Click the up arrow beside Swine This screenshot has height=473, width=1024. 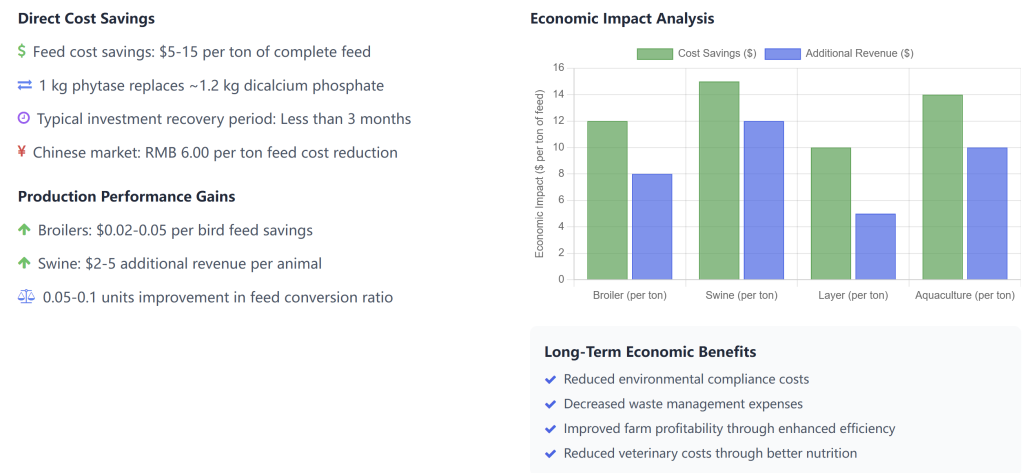click(25, 264)
